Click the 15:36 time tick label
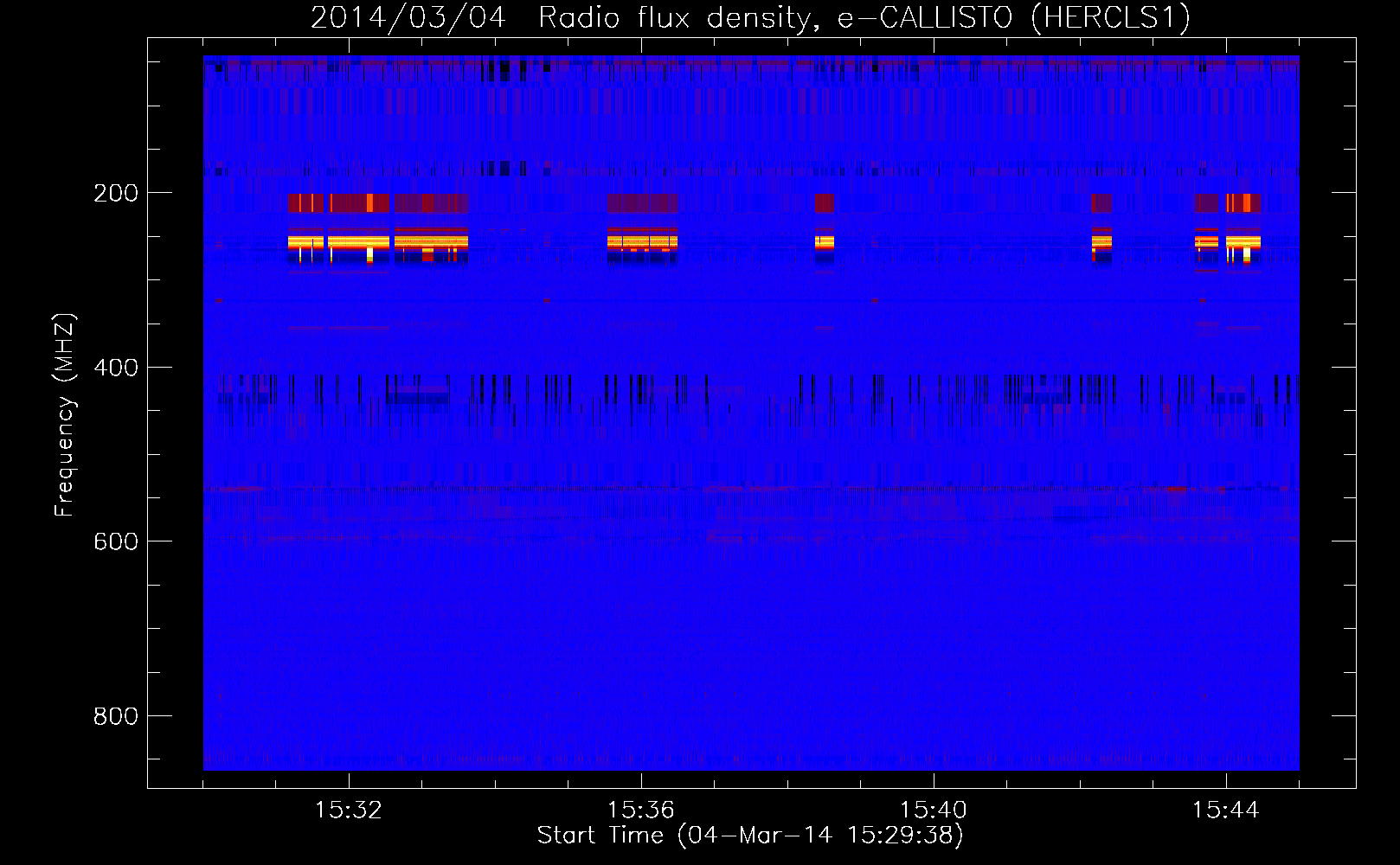 pos(641,811)
